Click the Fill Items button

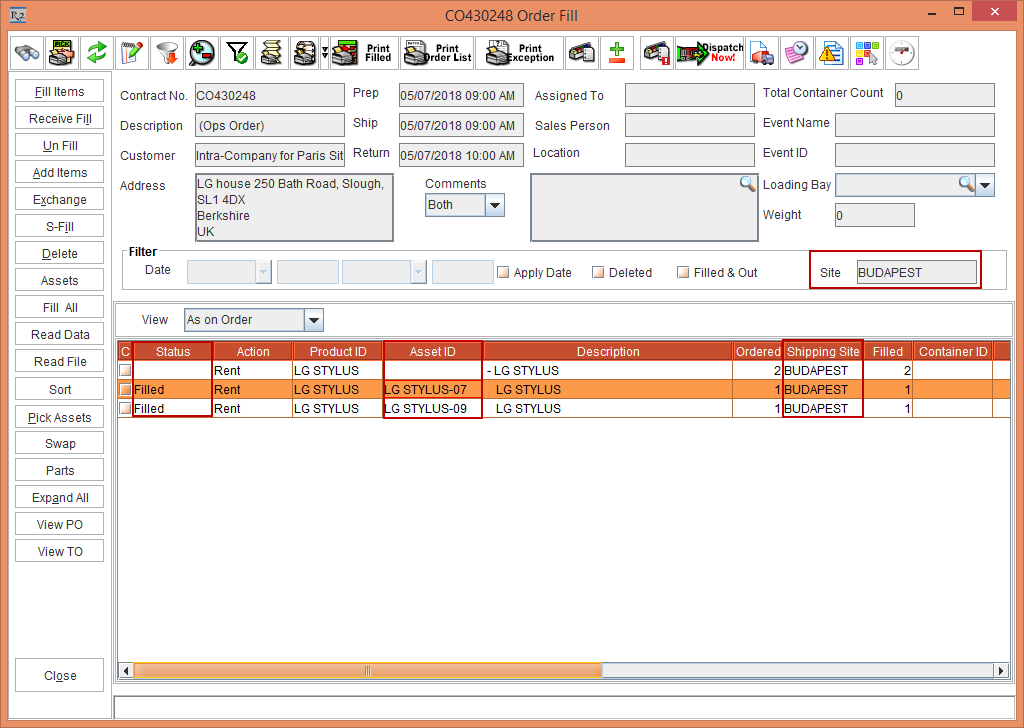[x=60, y=92]
